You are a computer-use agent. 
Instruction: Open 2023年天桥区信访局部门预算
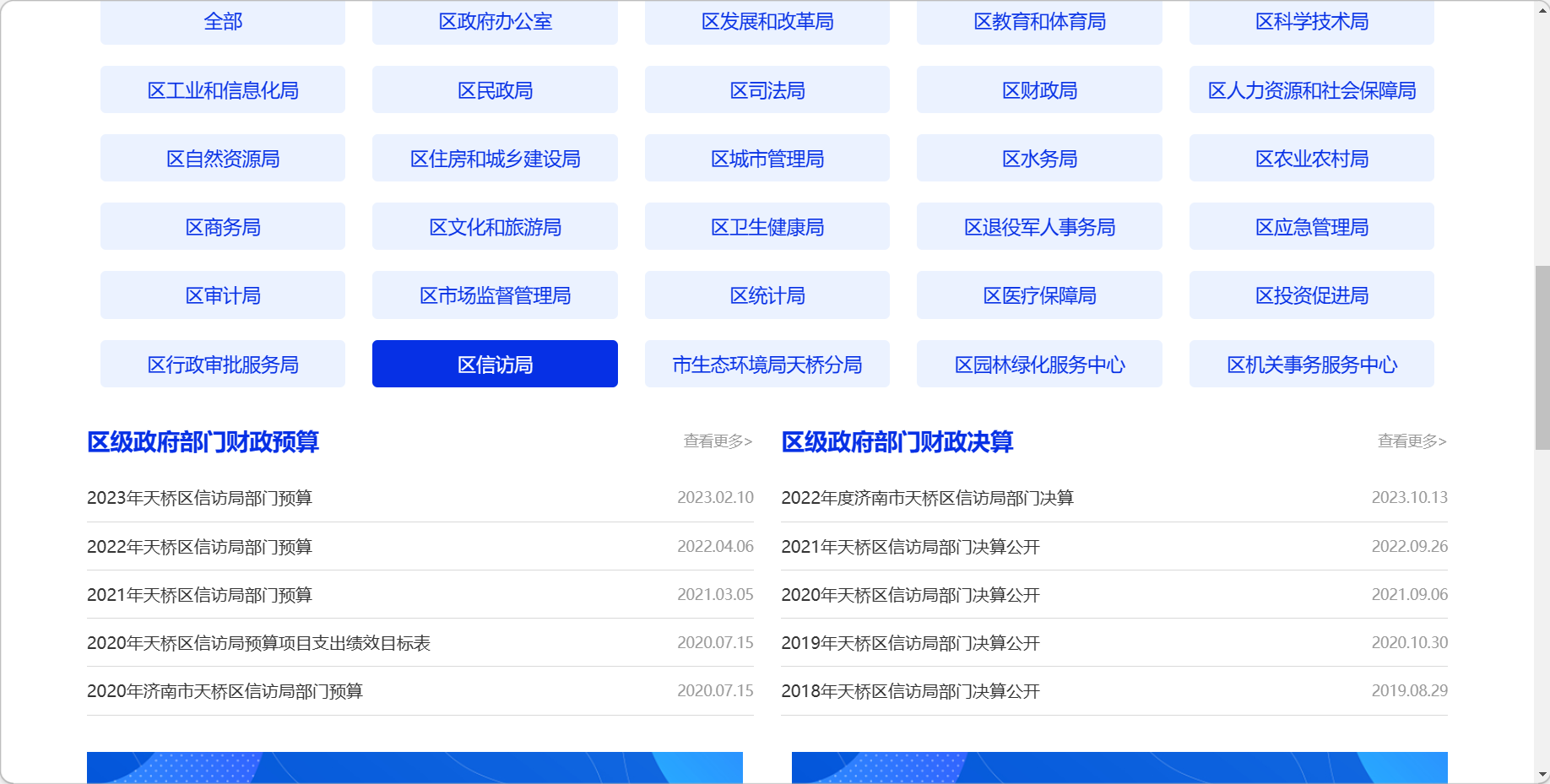point(199,498)
